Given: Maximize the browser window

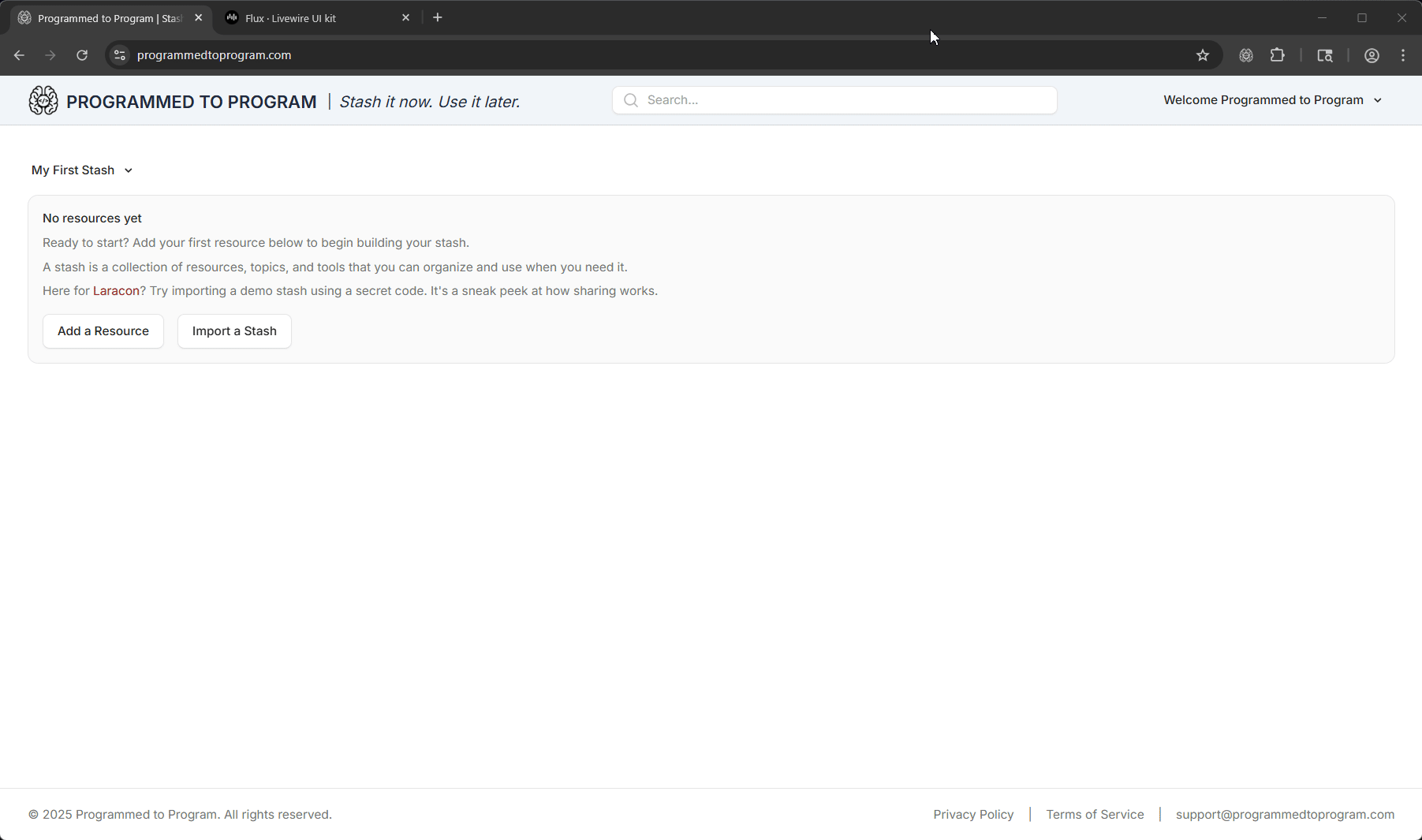Looking at the screenshot, I should pyautogui.click(x=1362, y=17).
